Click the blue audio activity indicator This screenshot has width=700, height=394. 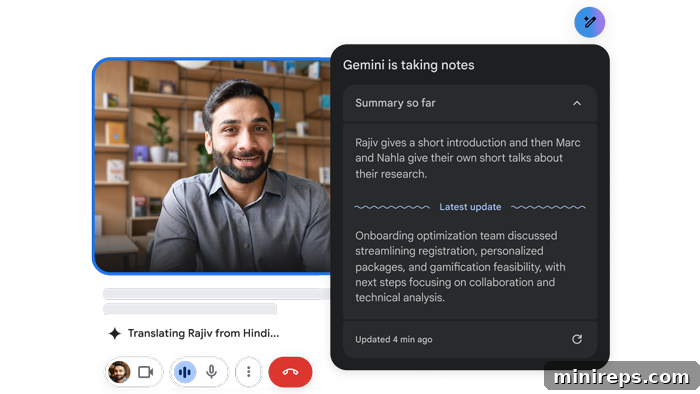[x=185, y=372]
